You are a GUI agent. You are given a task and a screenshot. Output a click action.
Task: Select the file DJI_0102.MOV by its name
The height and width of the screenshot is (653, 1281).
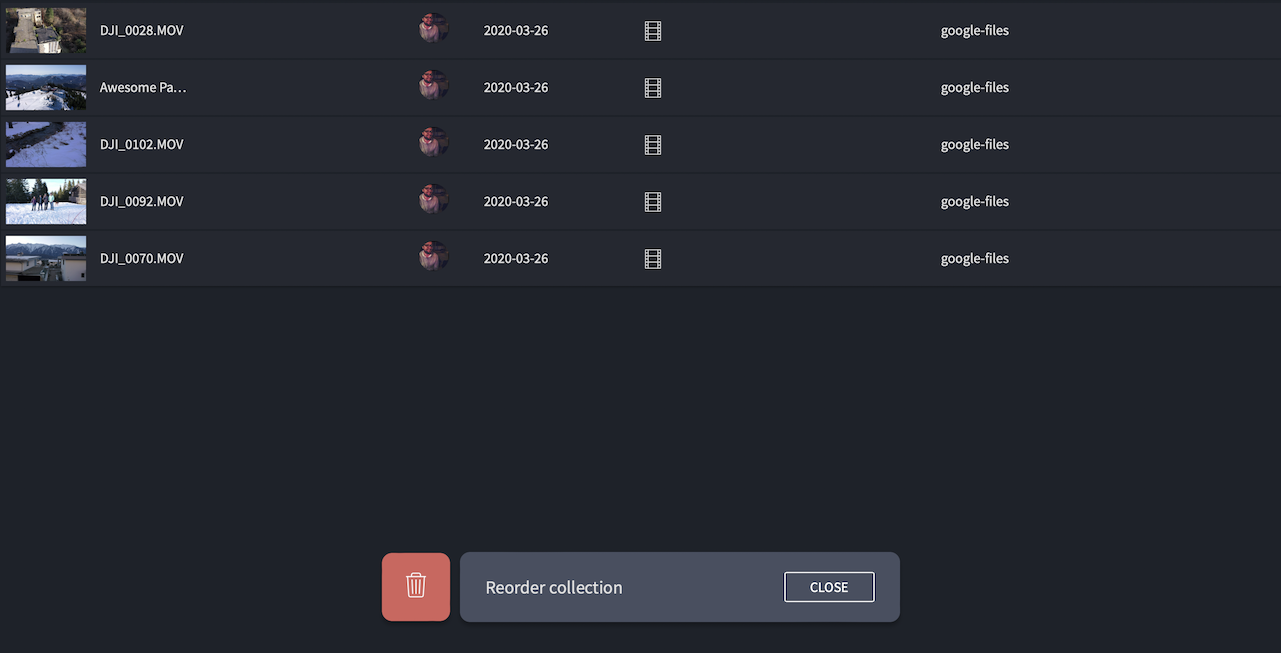click(141, 144)
